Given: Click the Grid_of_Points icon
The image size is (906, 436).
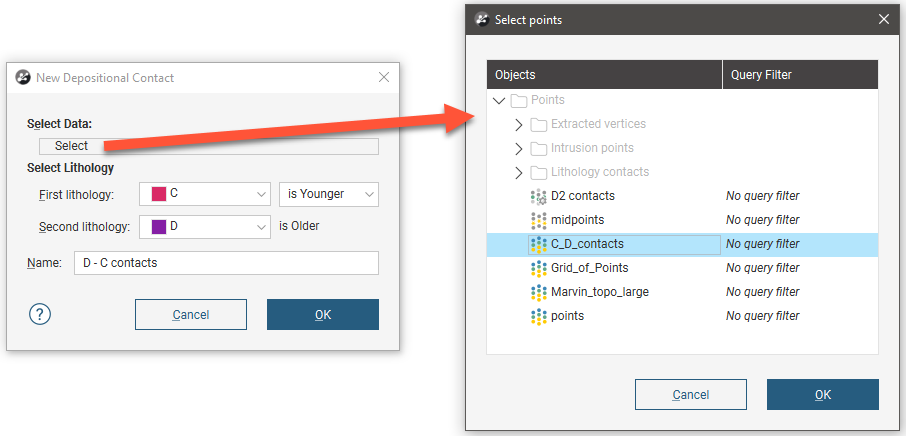Looking at the screenshot, I should coord(537,268).
